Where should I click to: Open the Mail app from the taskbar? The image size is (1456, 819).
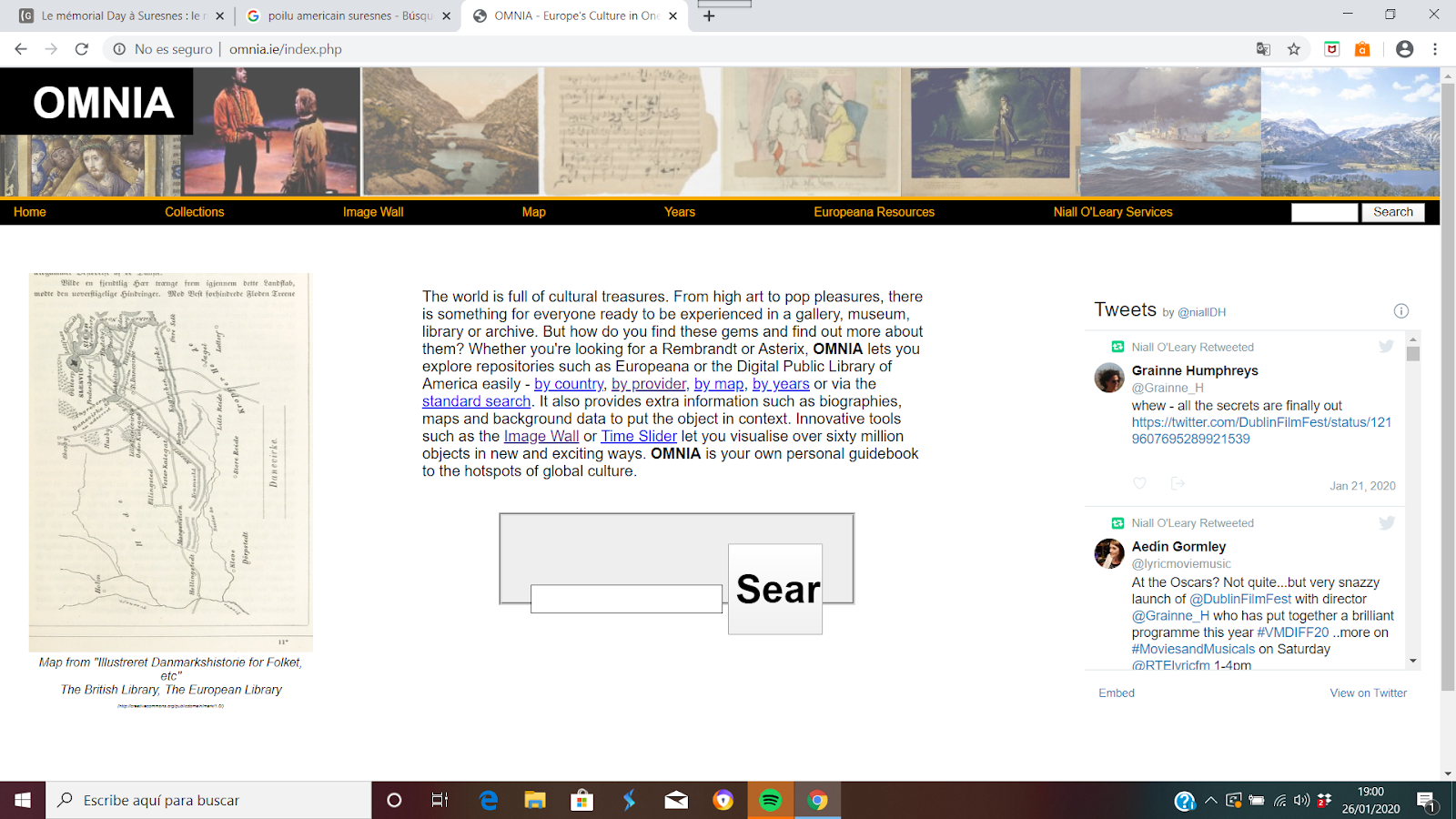676,800
